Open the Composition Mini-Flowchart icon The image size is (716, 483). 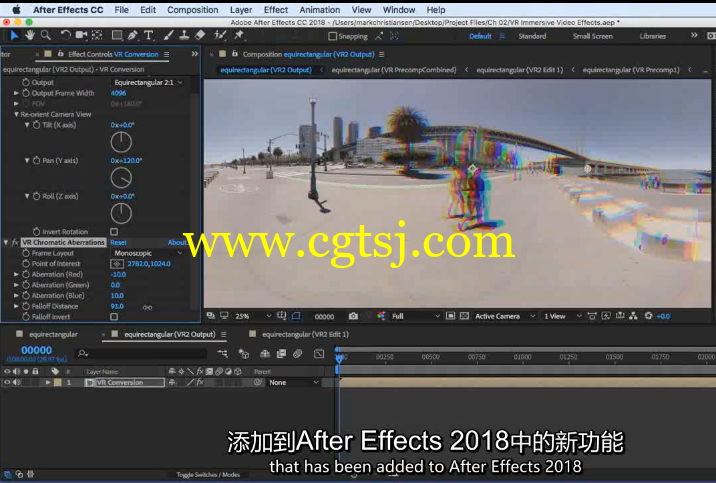click(x=222, y=353)
